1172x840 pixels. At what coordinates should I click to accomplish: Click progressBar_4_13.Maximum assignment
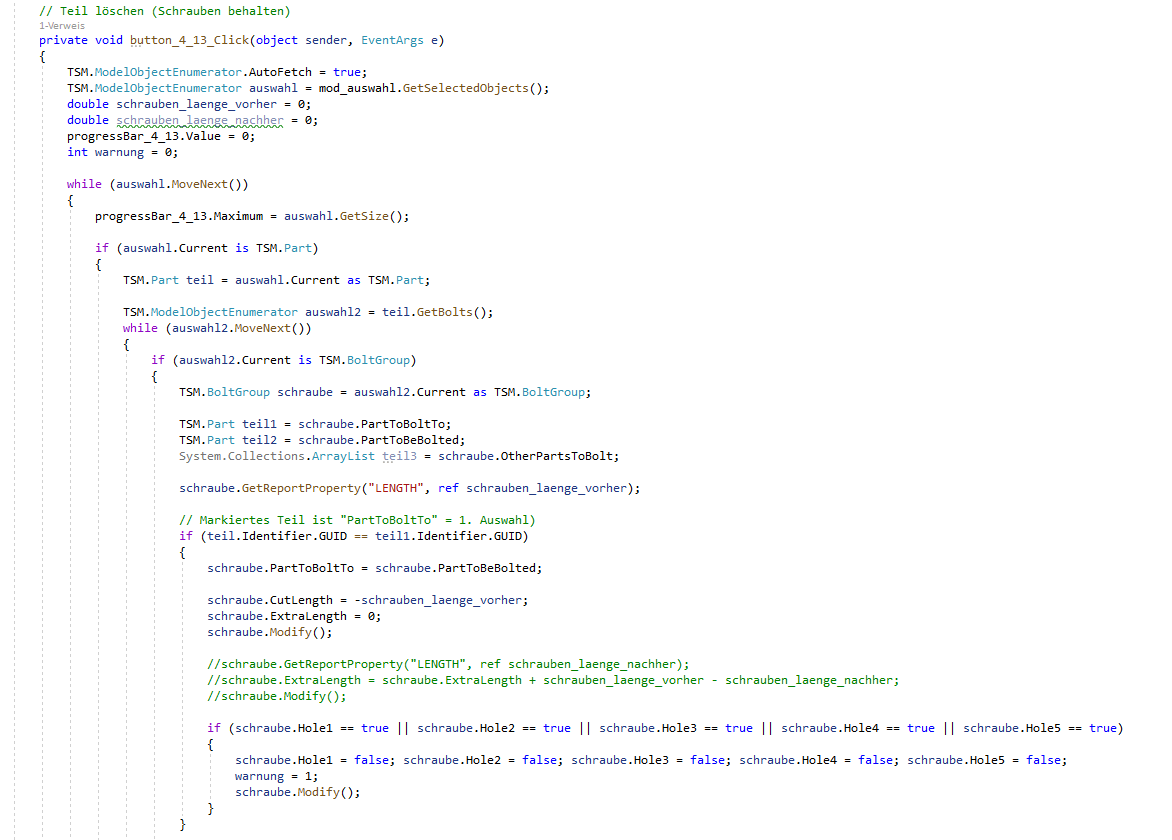pyautogui.click(x=252, y=217)
